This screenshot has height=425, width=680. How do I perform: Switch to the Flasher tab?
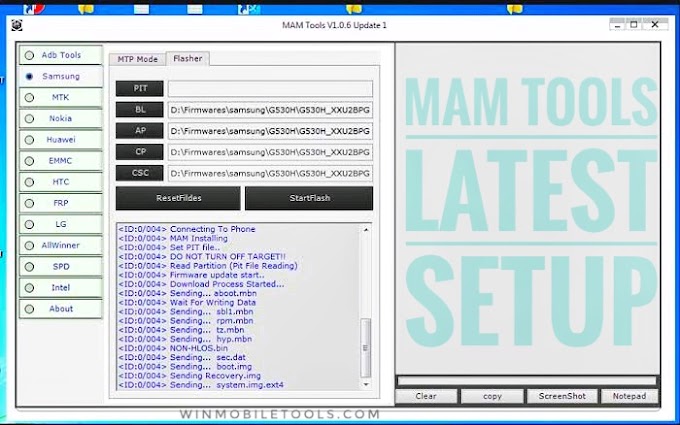188,59
